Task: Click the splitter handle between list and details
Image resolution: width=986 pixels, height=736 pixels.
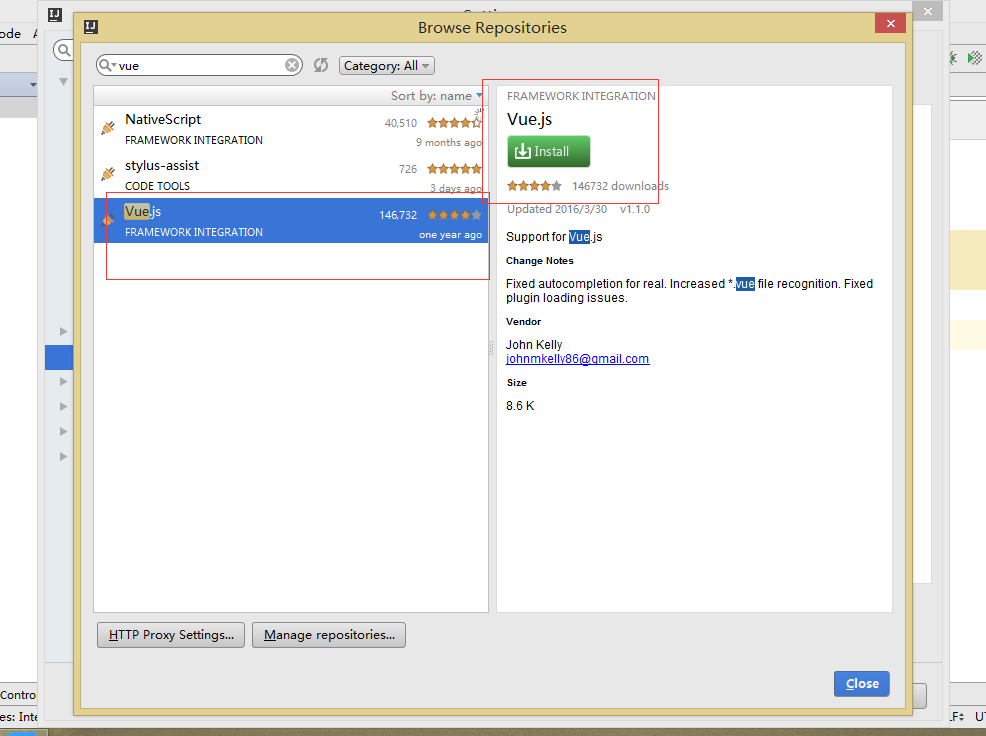Action: click(492, 348)
